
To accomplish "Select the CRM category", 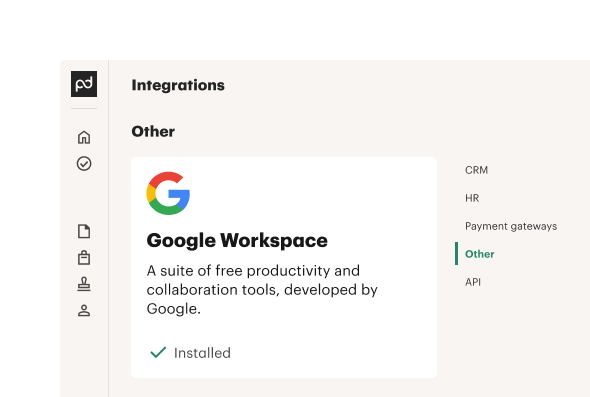I will pyautogui.click(x=476, y=170).
